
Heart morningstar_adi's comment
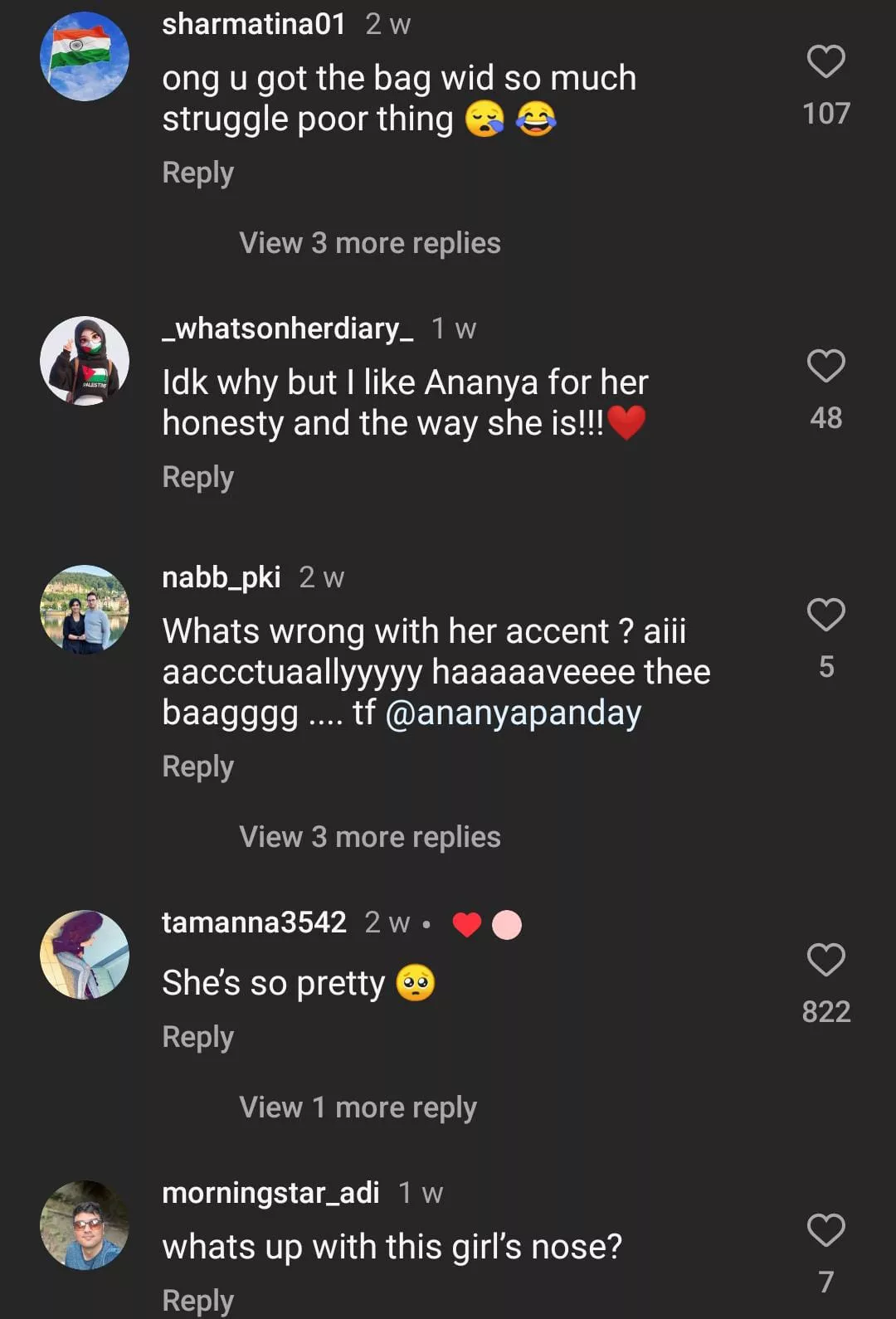pyautogui.click(x=825, y=1230)
